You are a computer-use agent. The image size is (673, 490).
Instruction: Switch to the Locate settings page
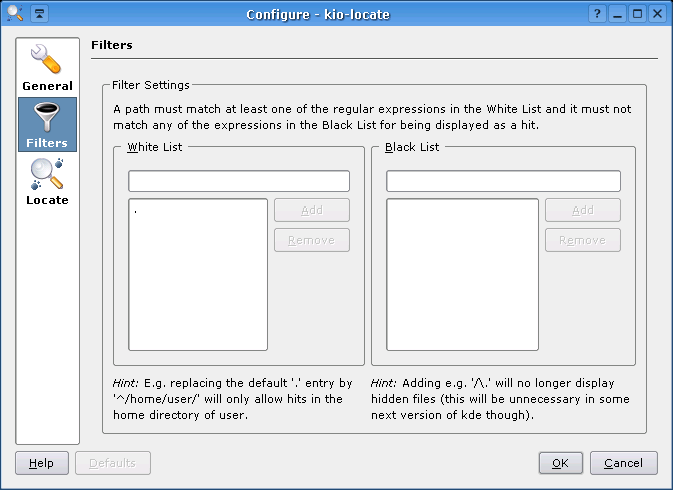point(47,181)
